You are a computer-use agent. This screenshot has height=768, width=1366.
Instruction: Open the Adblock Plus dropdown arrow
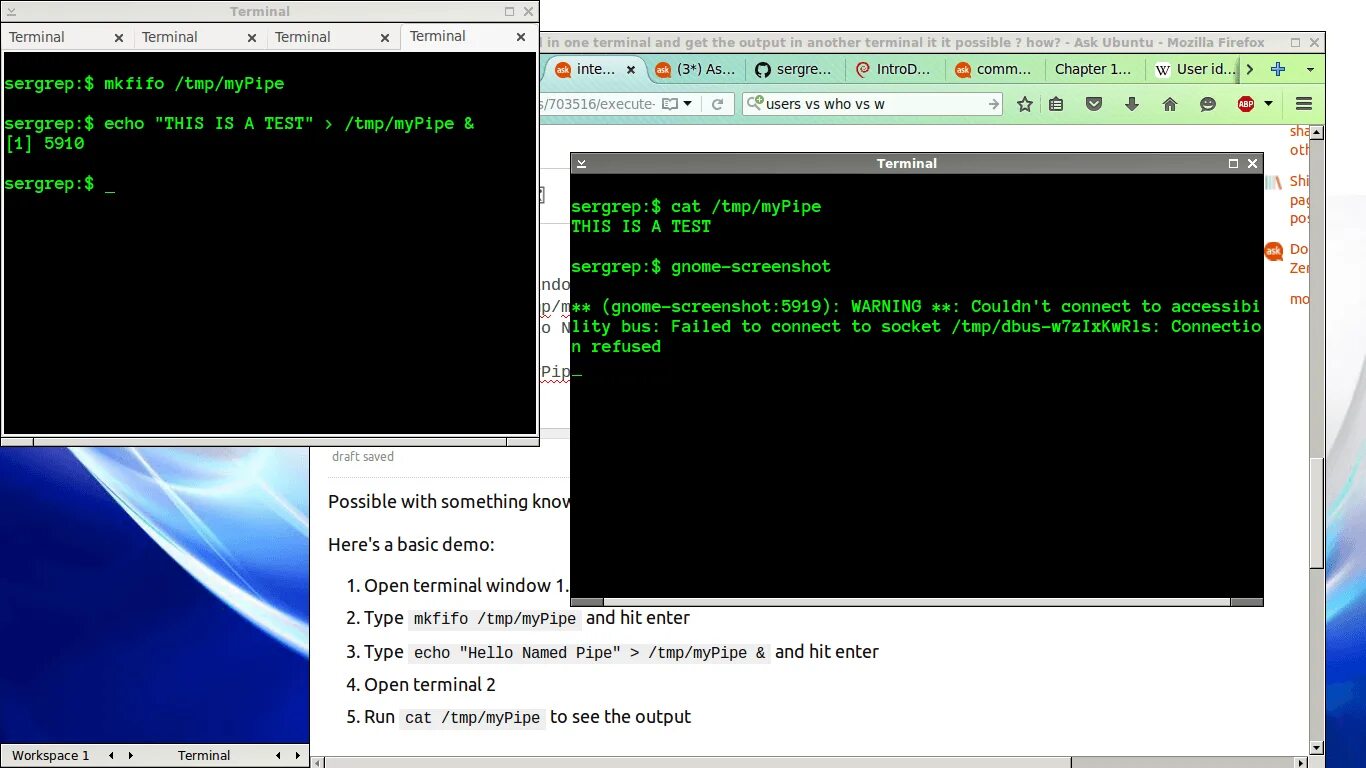pos(1266,104)
